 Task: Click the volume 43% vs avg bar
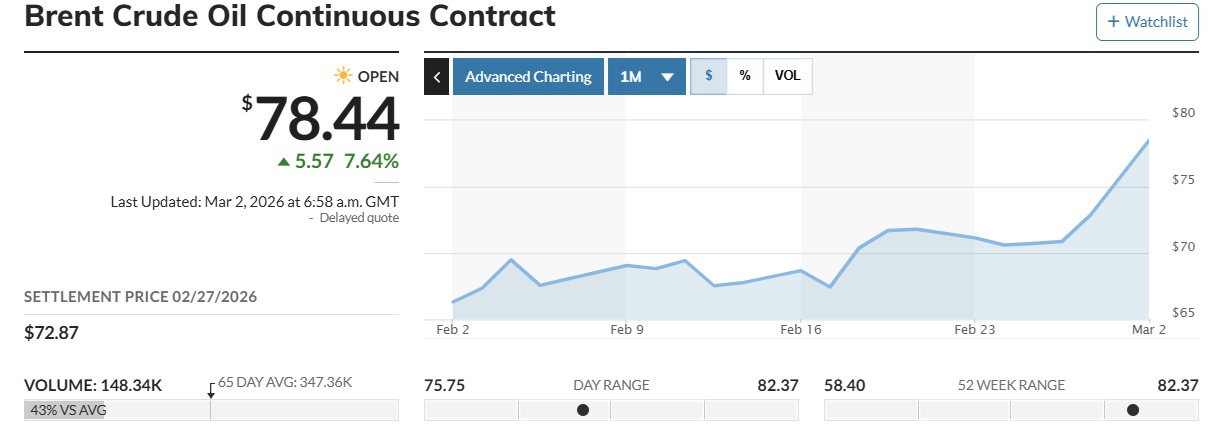pyautogui.click(x=64, y=410)
